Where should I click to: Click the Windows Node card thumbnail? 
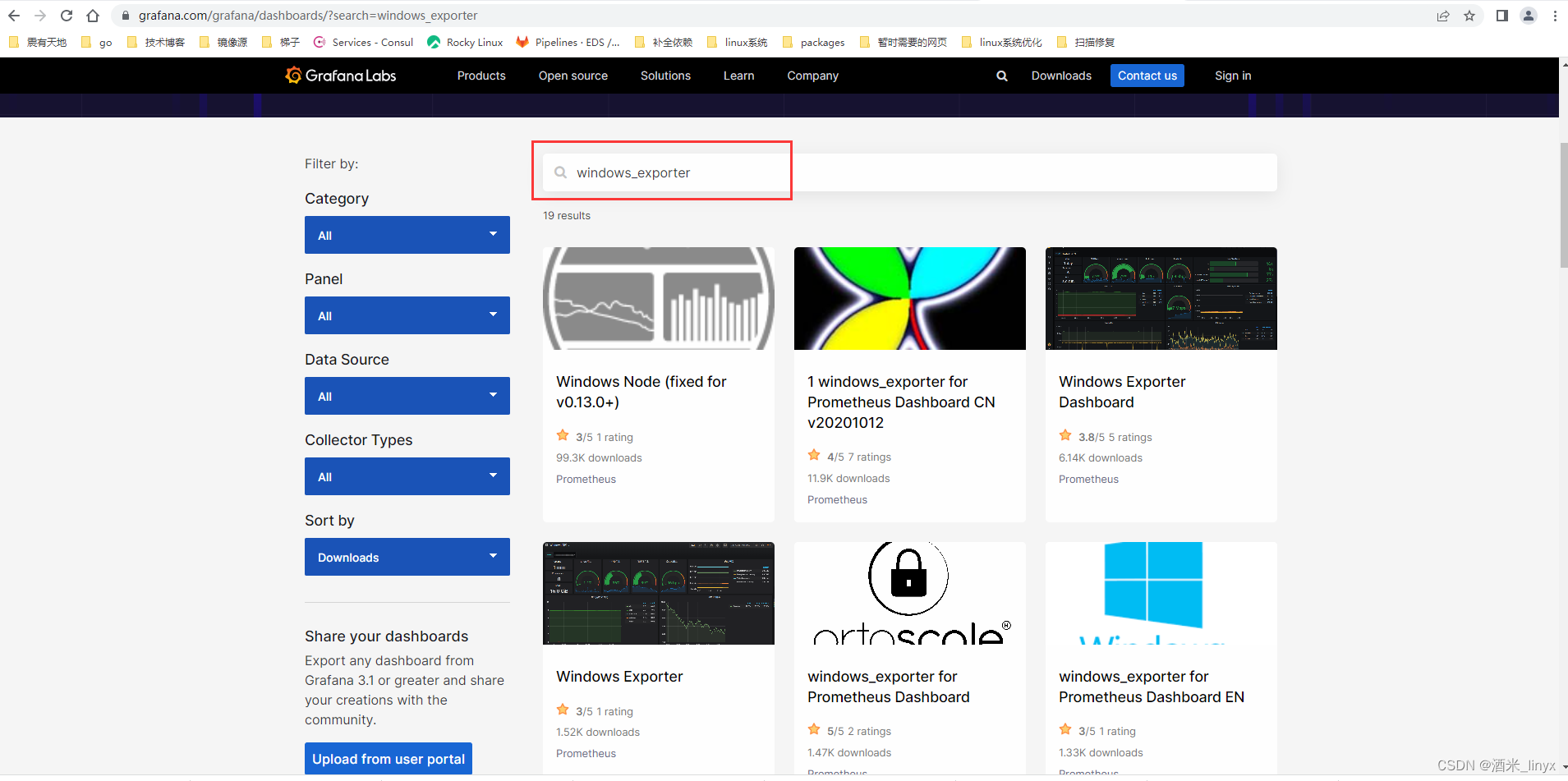(659, 298)
